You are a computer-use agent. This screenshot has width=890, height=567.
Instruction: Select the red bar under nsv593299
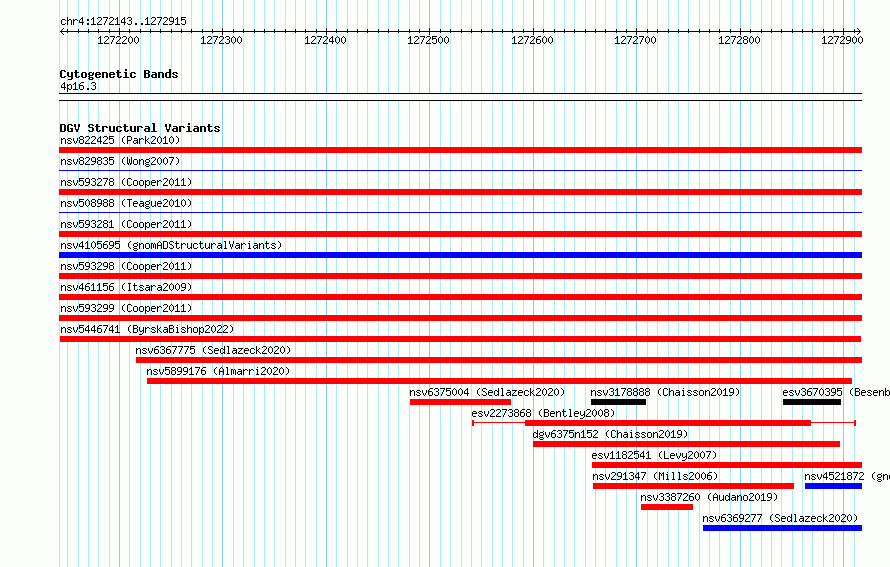460,318
